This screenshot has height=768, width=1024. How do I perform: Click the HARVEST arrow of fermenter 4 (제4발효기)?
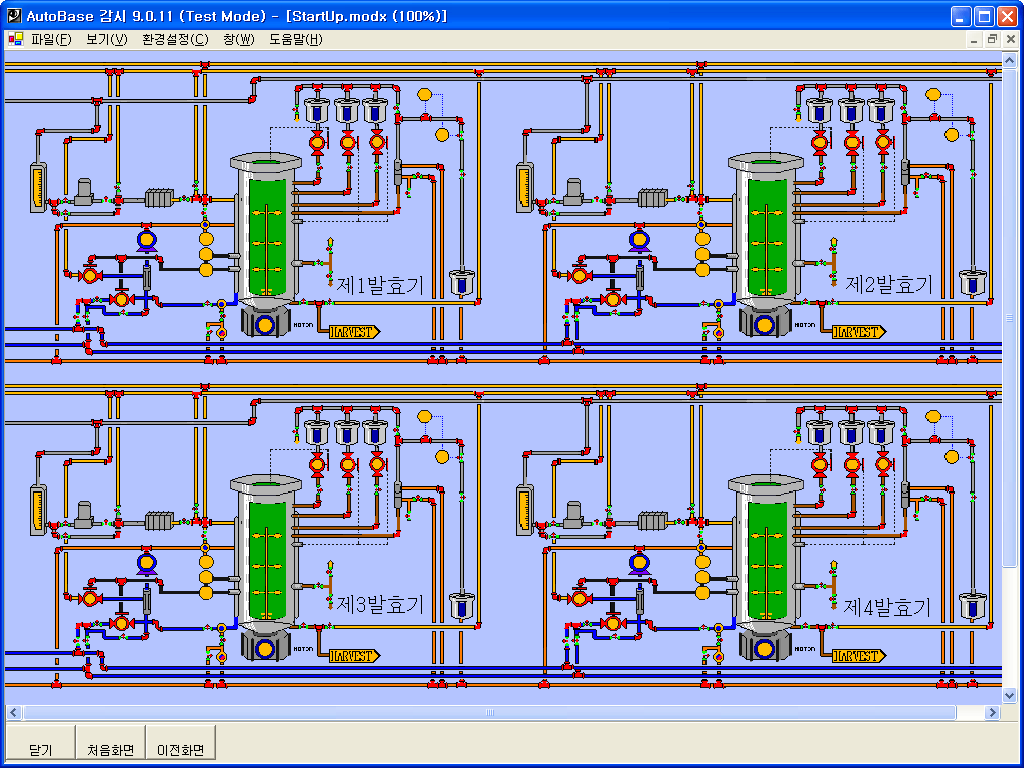[858, 655]
